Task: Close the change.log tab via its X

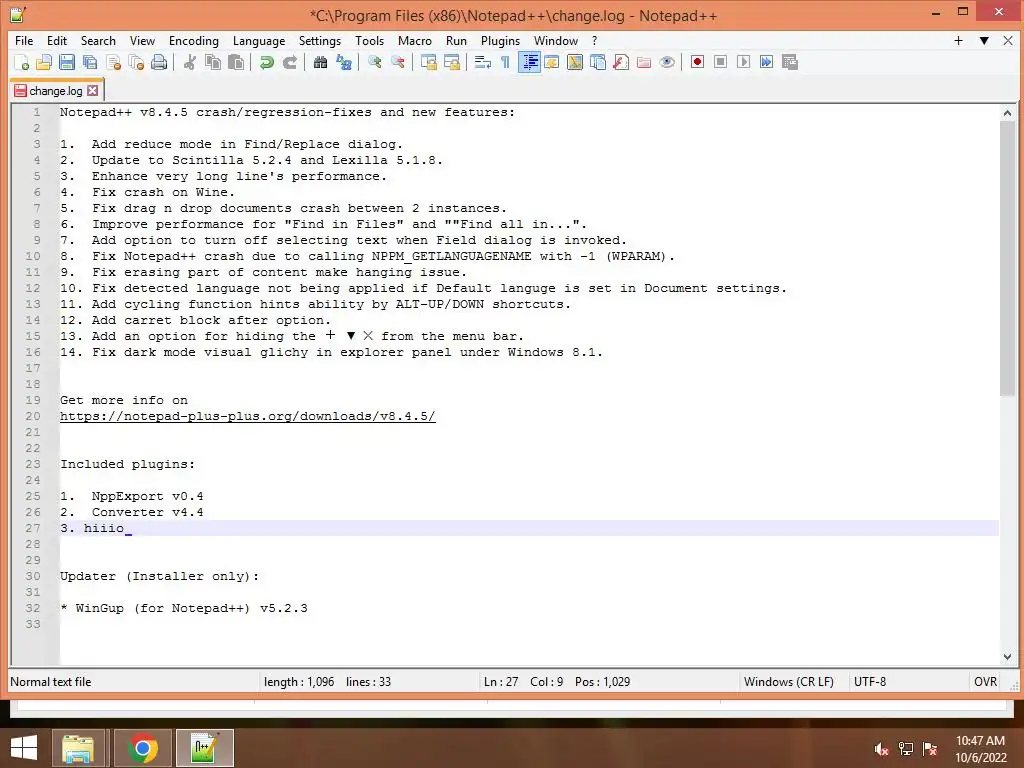Action: (x=93, y=91)
